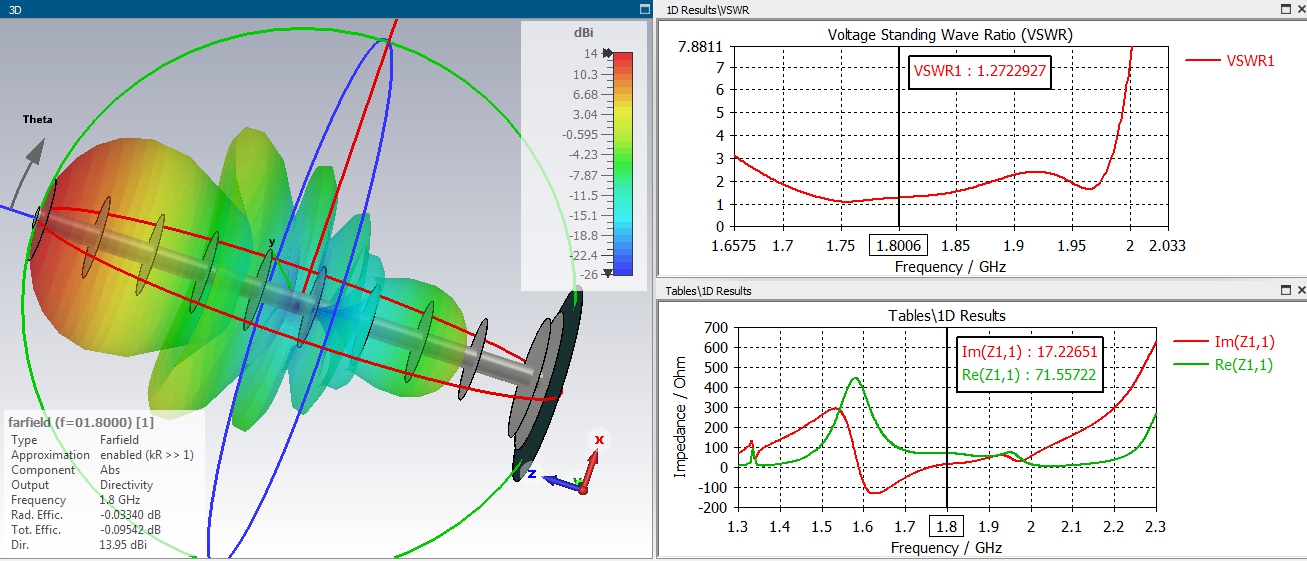Click the 7.8811 maximum value on VSWR axis
This screenshot has width=1307, height=561.
click(701, 46)
